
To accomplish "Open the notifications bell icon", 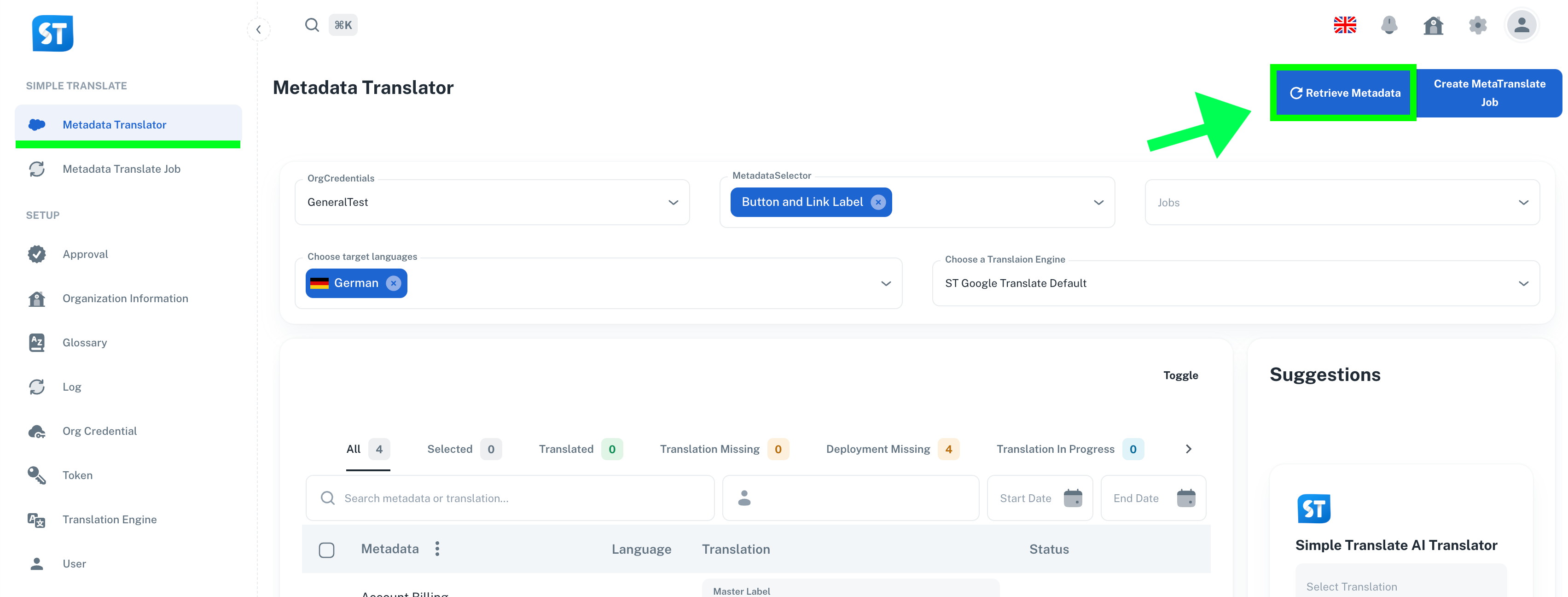I will 1389,25.
